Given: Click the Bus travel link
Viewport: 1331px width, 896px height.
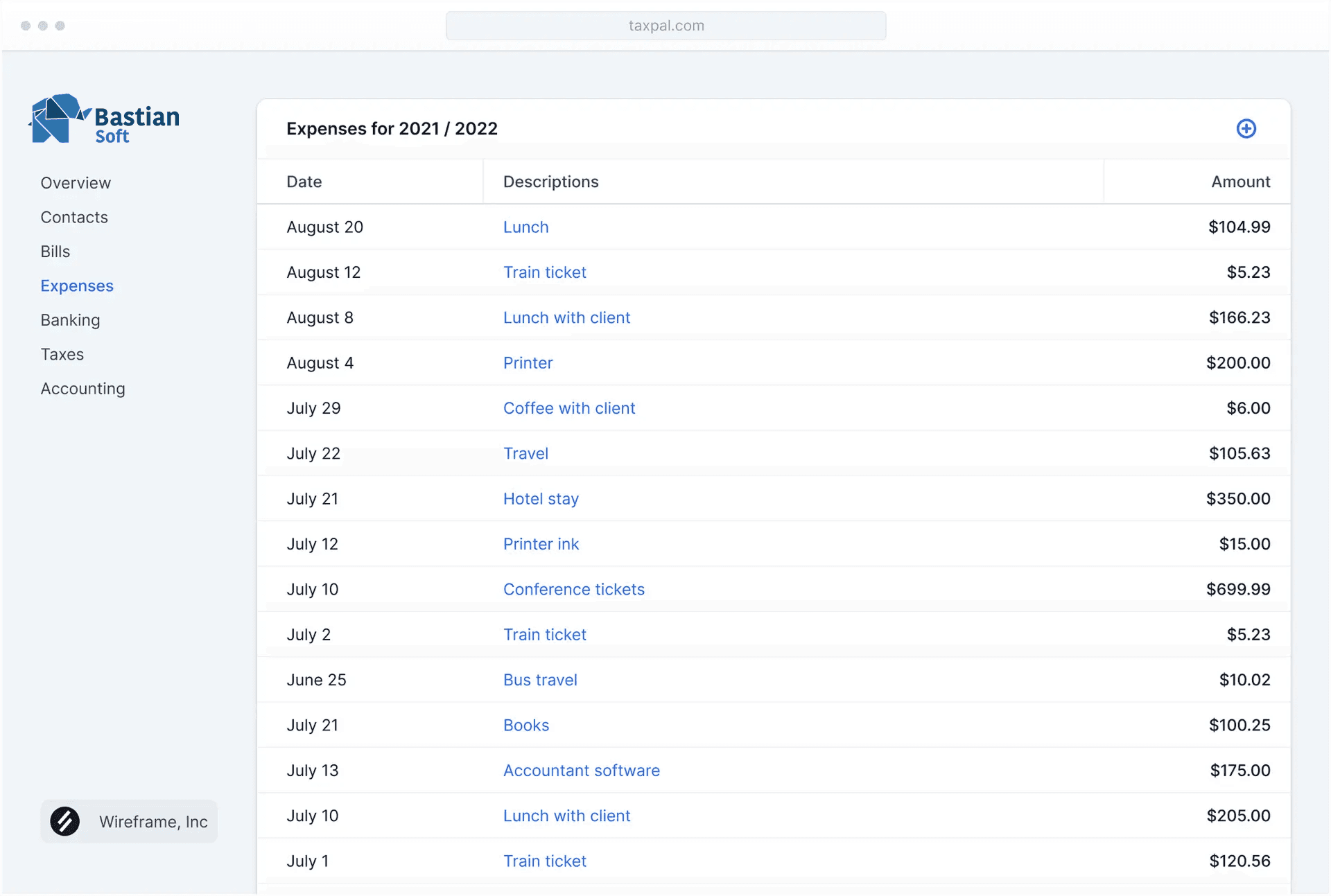Looking at the screenshot, I should [x=540, y=680].
